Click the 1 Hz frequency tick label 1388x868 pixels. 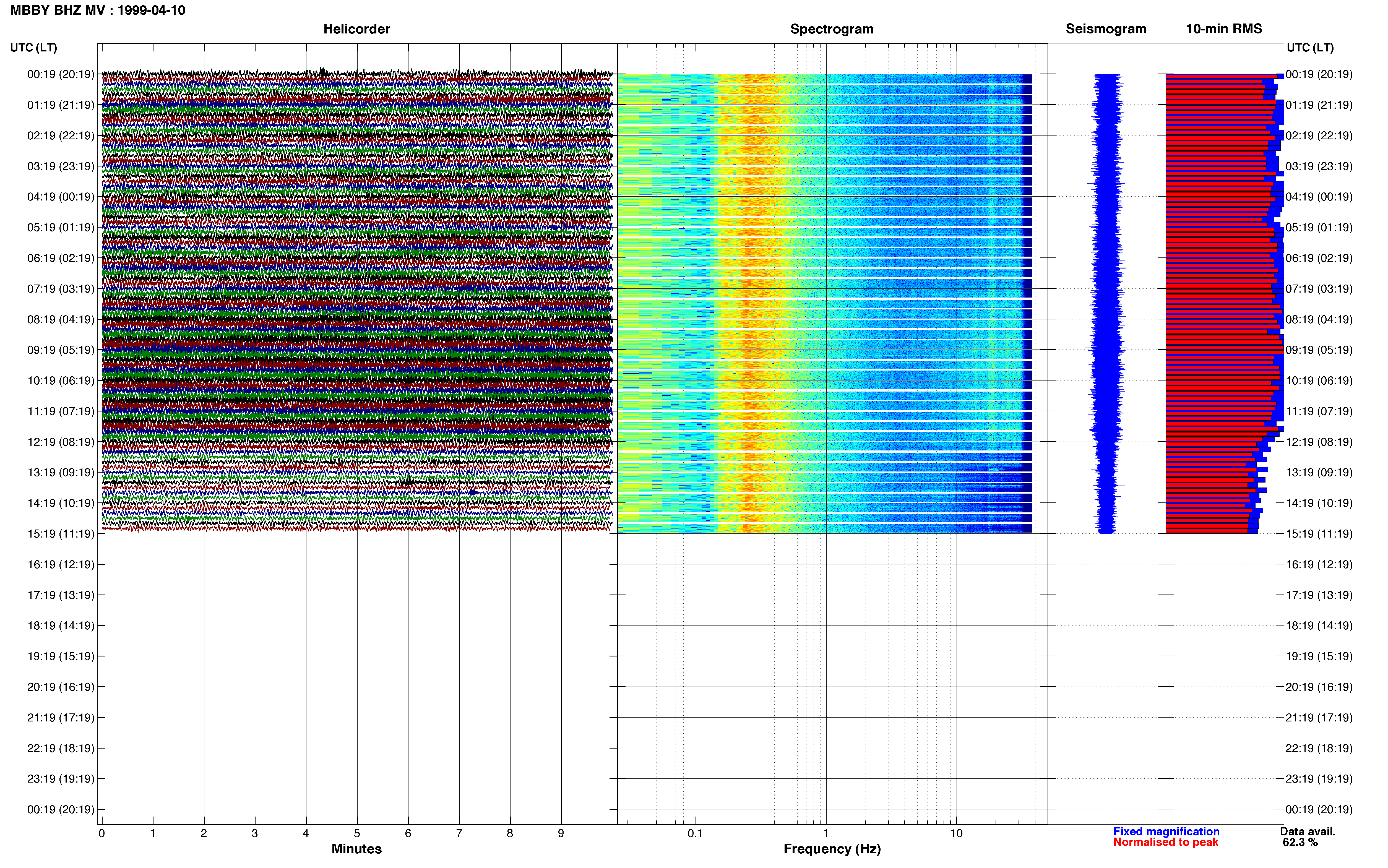pos(826,833)
